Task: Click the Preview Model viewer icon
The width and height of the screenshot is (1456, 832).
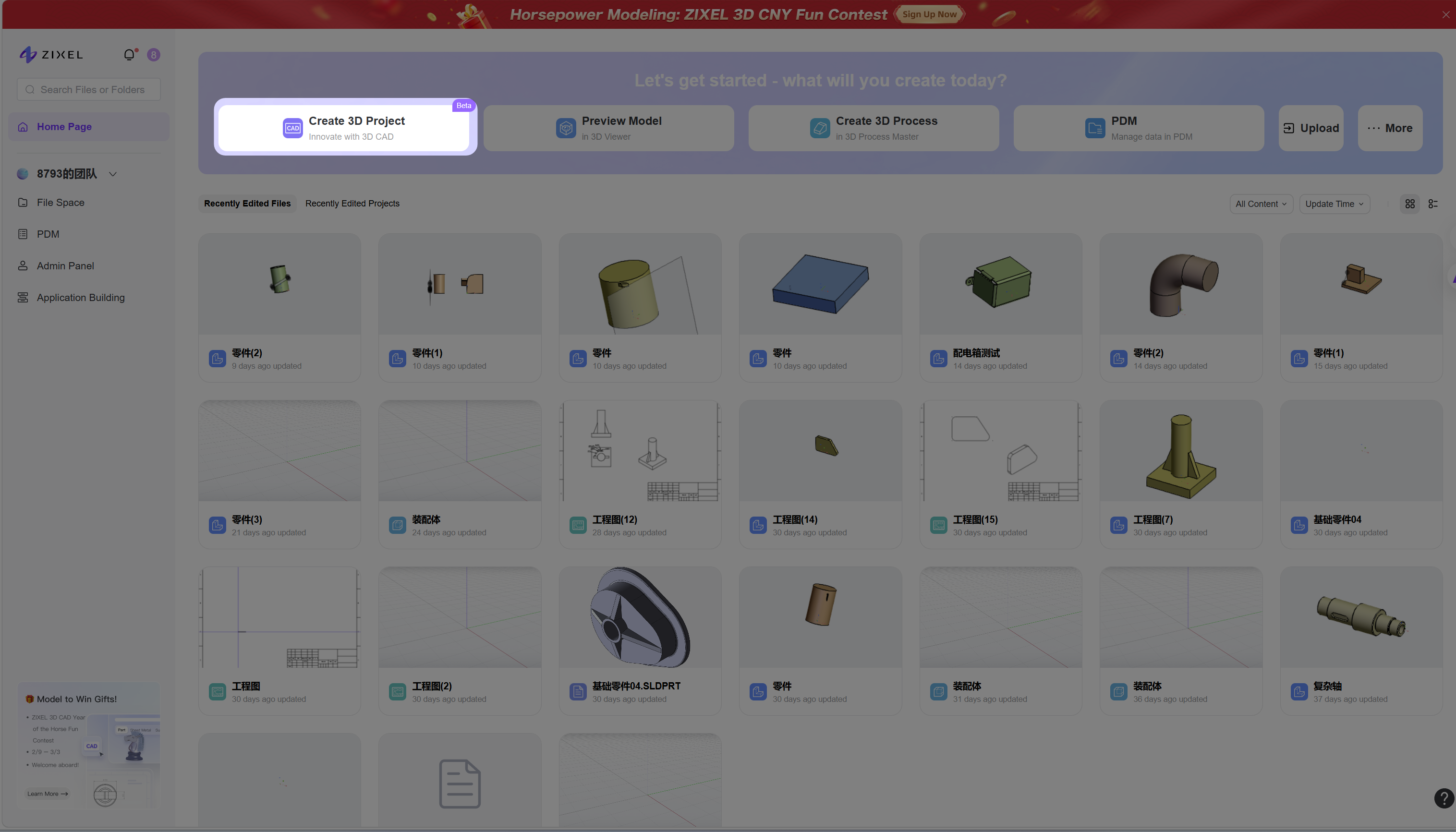Action: tap(566, 128)
